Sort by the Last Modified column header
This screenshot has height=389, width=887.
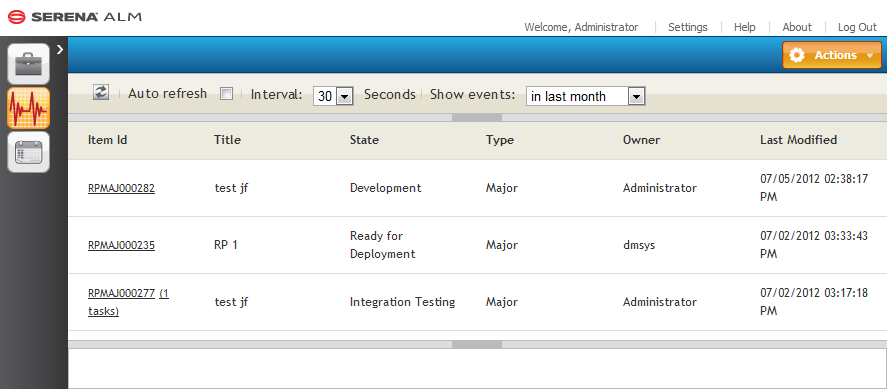pyautogui.click(x=798, y=140)
